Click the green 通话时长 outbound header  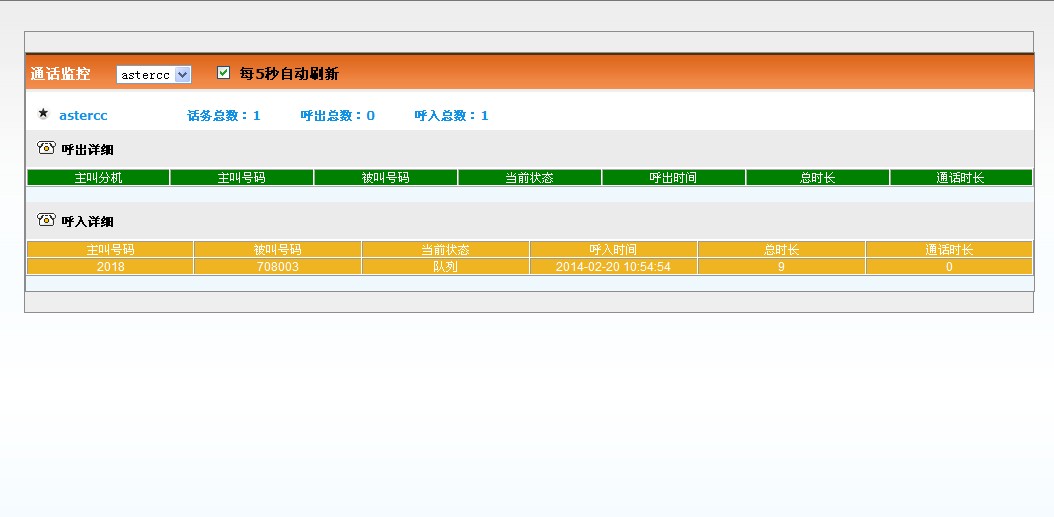pyautogui.click(x=960, y=178)
